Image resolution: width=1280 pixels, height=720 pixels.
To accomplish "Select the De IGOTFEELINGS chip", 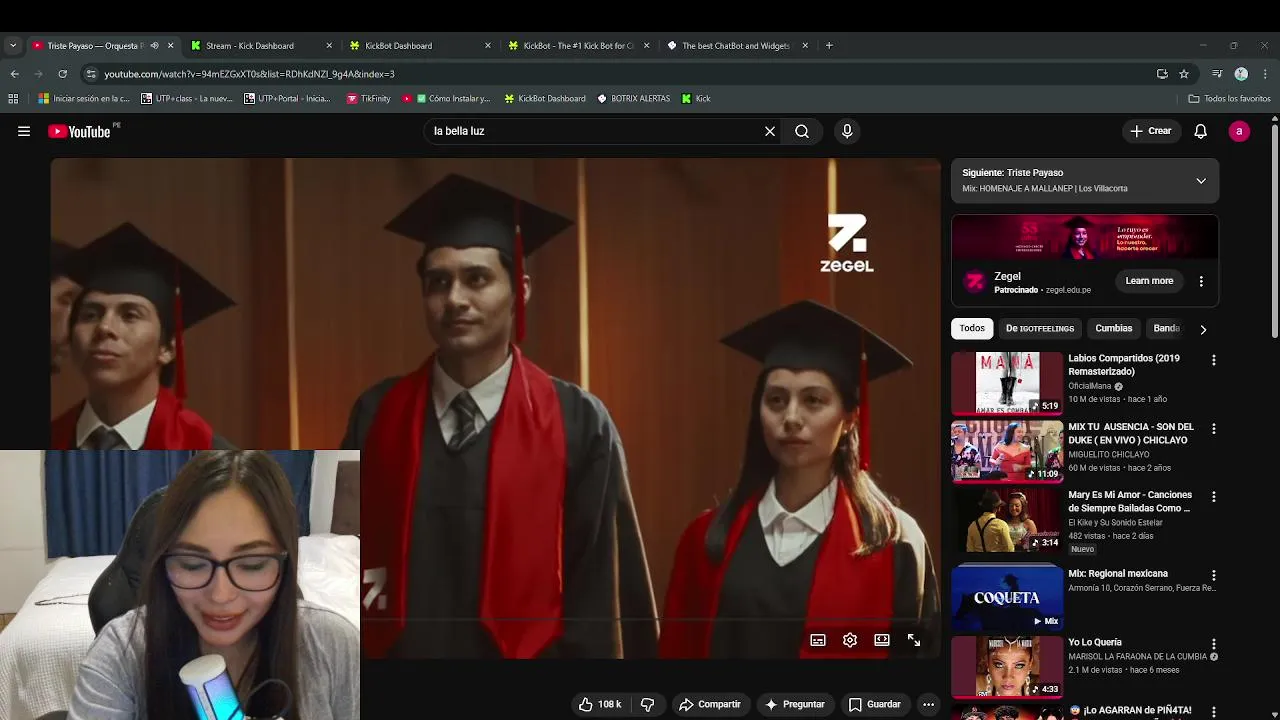I will (1040, 328).
